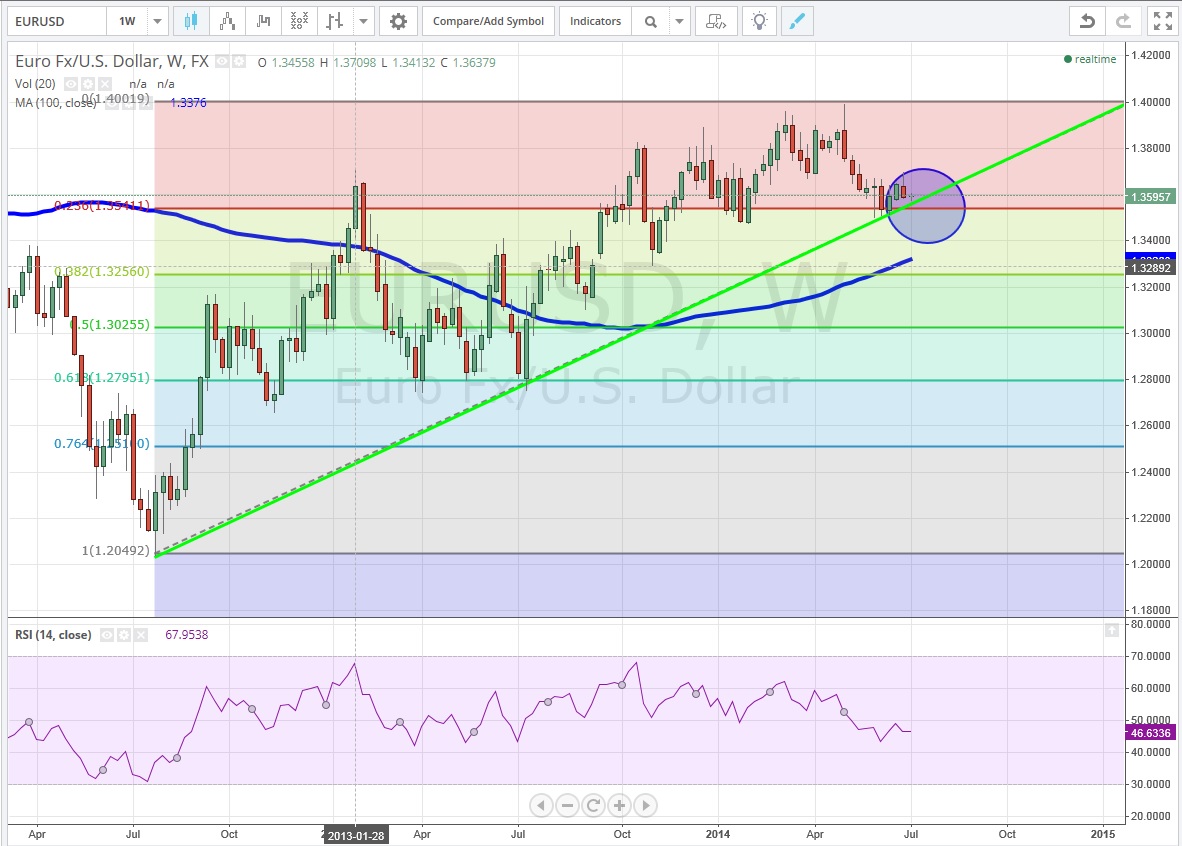Viewport: 1182px width, 846px height.
Task: Click the embed chart code icon
Action: (x=716, y=21)
